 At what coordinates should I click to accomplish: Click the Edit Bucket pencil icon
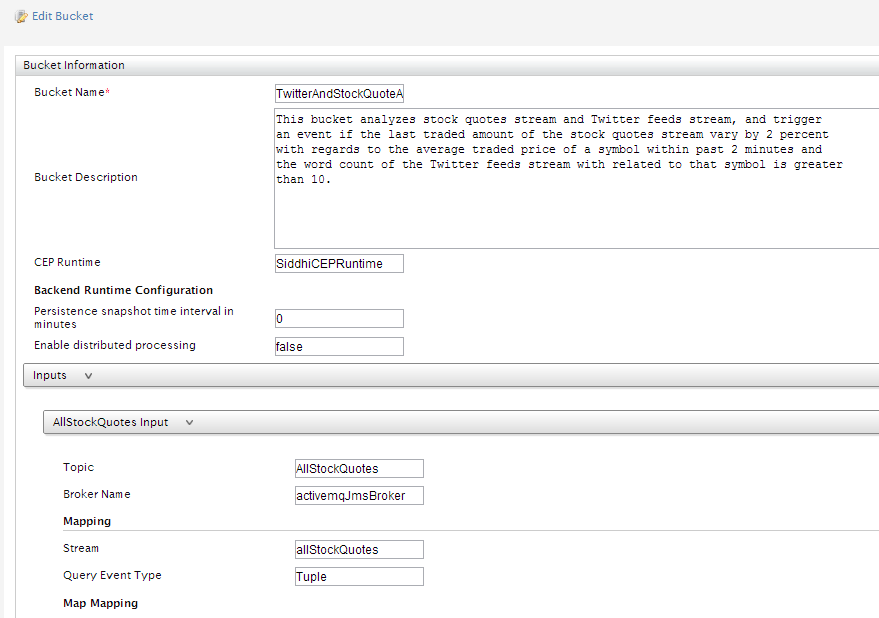21,16
